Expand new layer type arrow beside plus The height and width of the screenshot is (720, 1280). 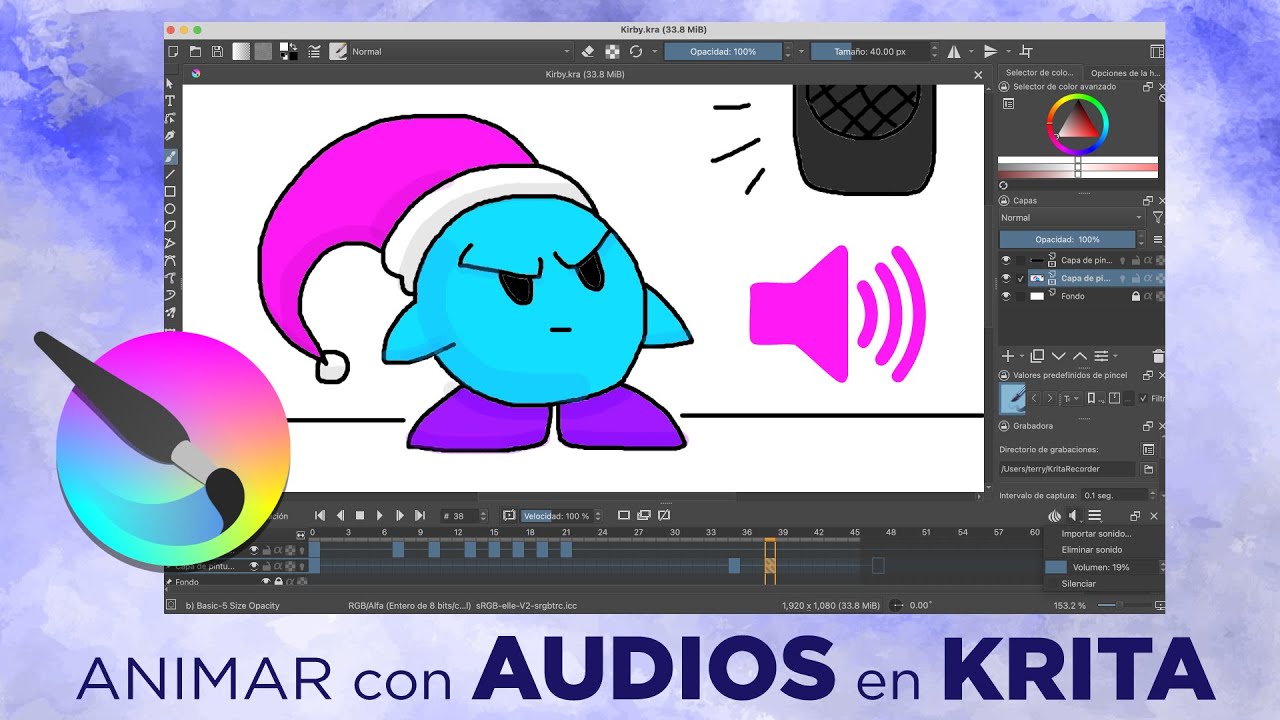point(1020,357)
